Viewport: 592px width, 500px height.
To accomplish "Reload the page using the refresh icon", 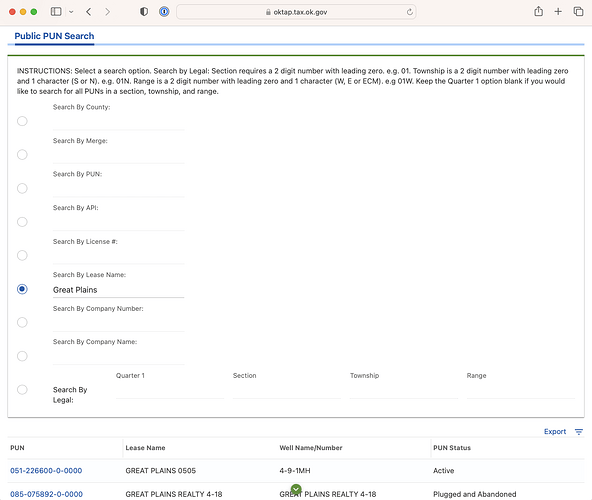I will click(410, 12).
